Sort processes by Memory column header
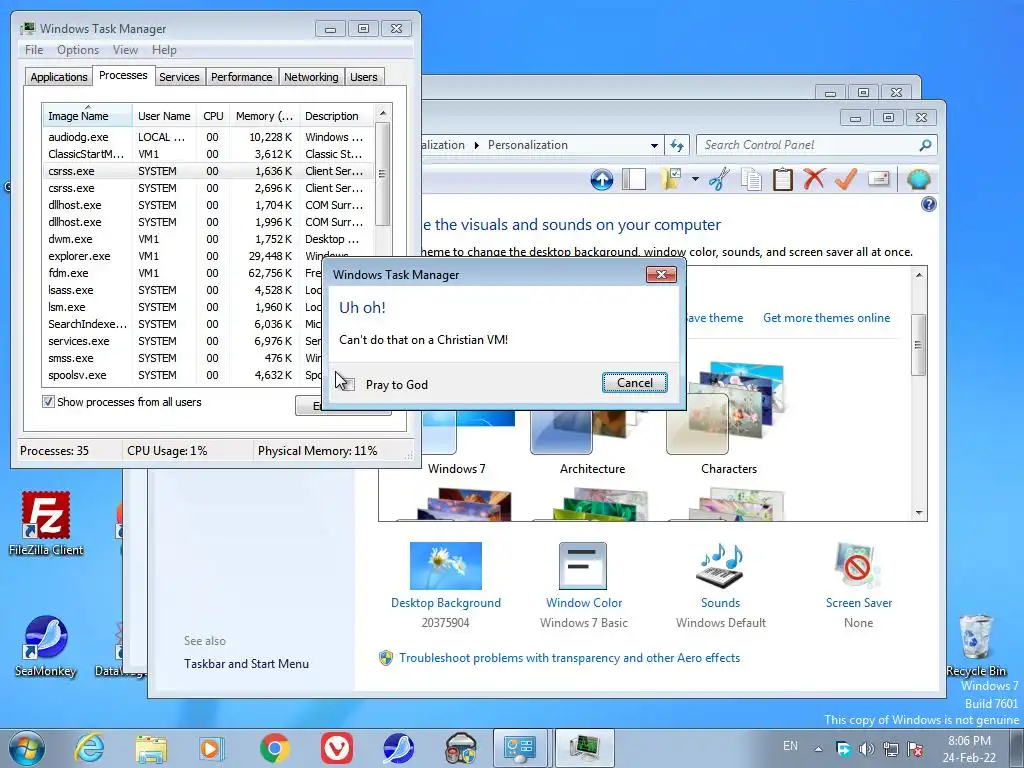This screenshot has width=1024, height=768. pos(264,116)
